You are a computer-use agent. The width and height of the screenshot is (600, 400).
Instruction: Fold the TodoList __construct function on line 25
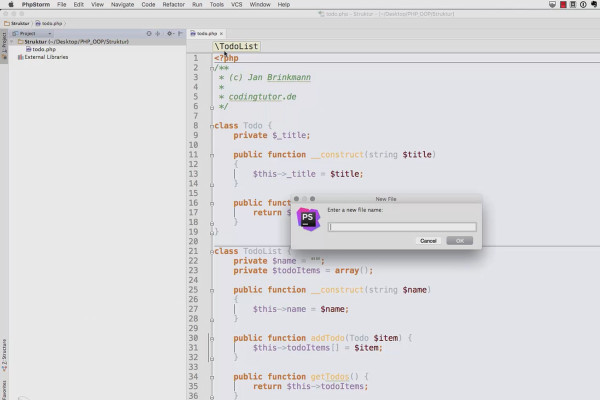[212, 290]
